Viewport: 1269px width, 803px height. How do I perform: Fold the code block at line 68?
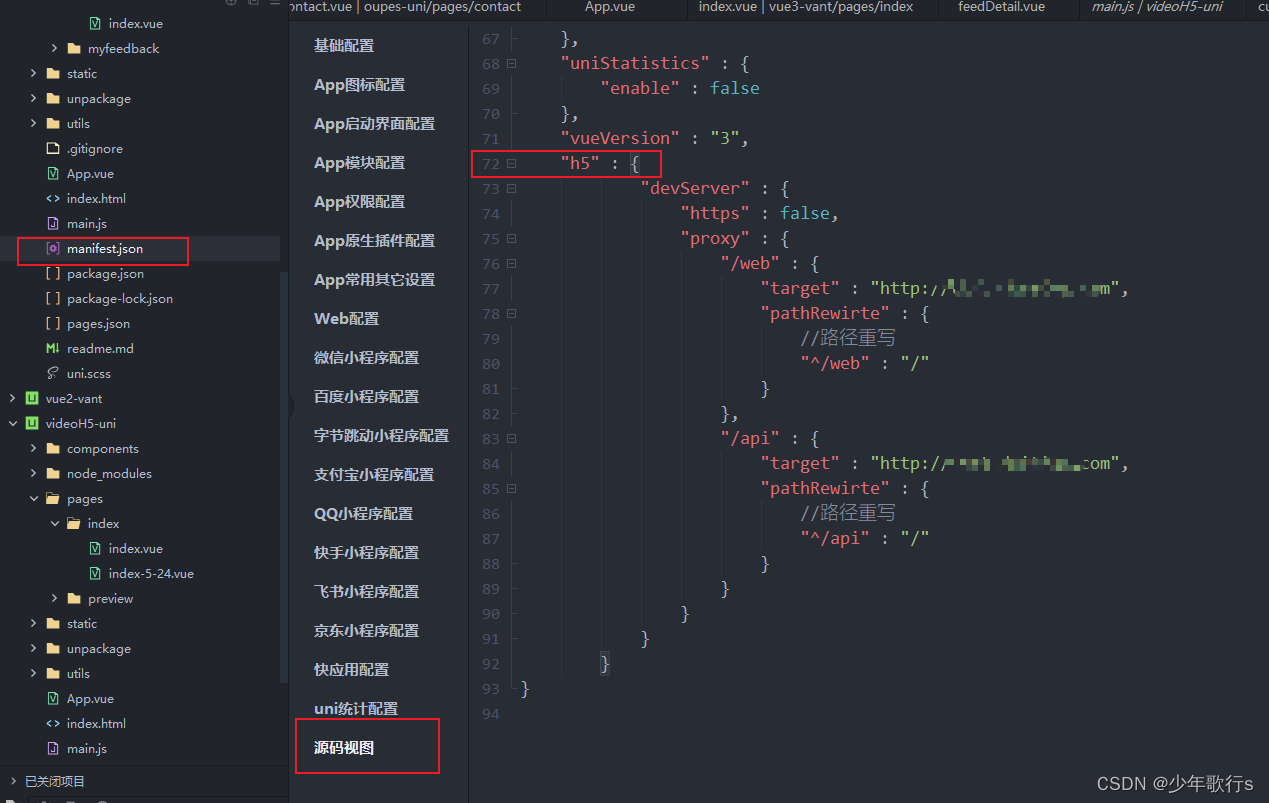click(x=511, y=63)
